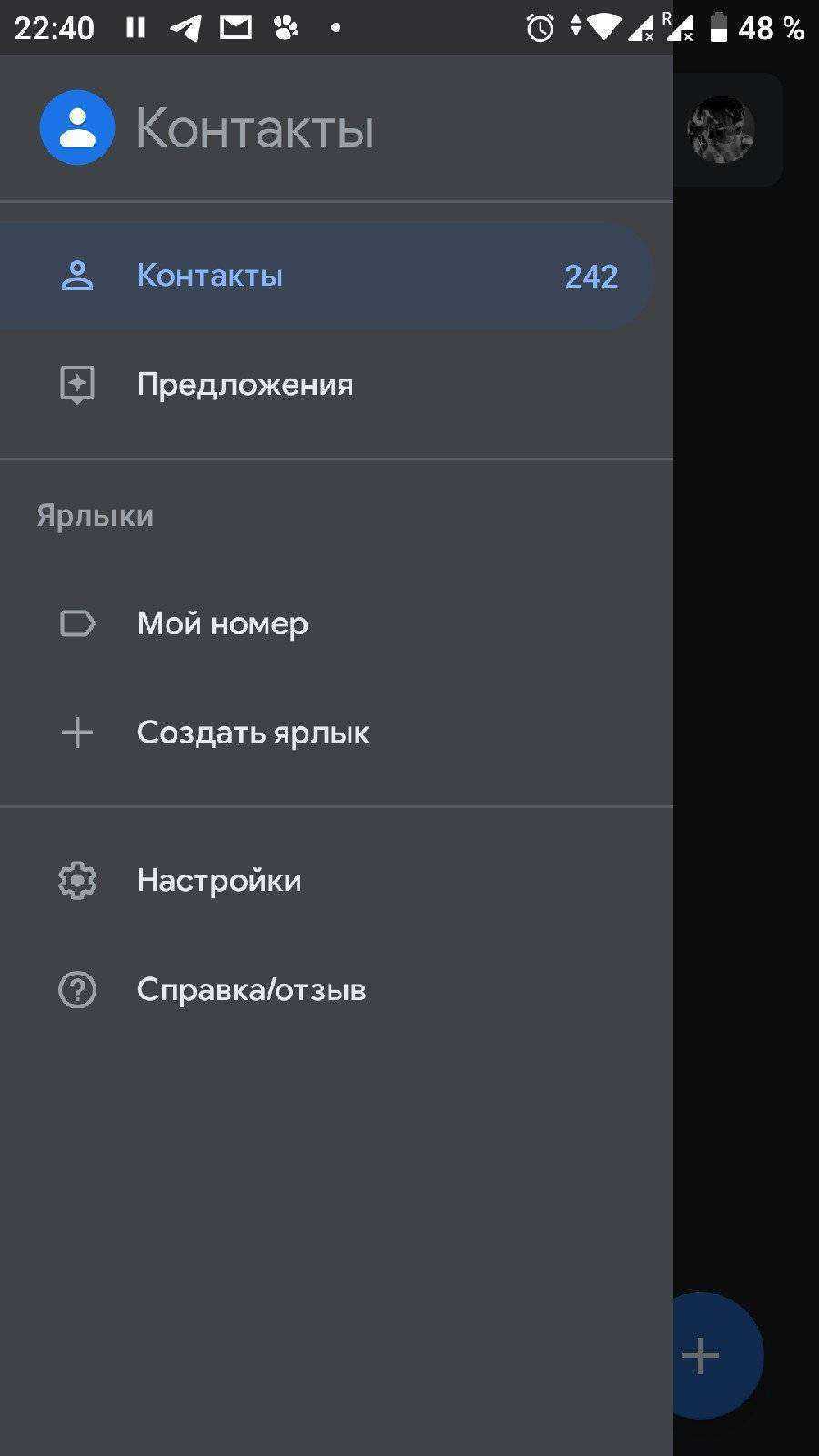Tap the Справка/отзыв question mark icon
Screen dimensions: 819x1456
[77, 990]
